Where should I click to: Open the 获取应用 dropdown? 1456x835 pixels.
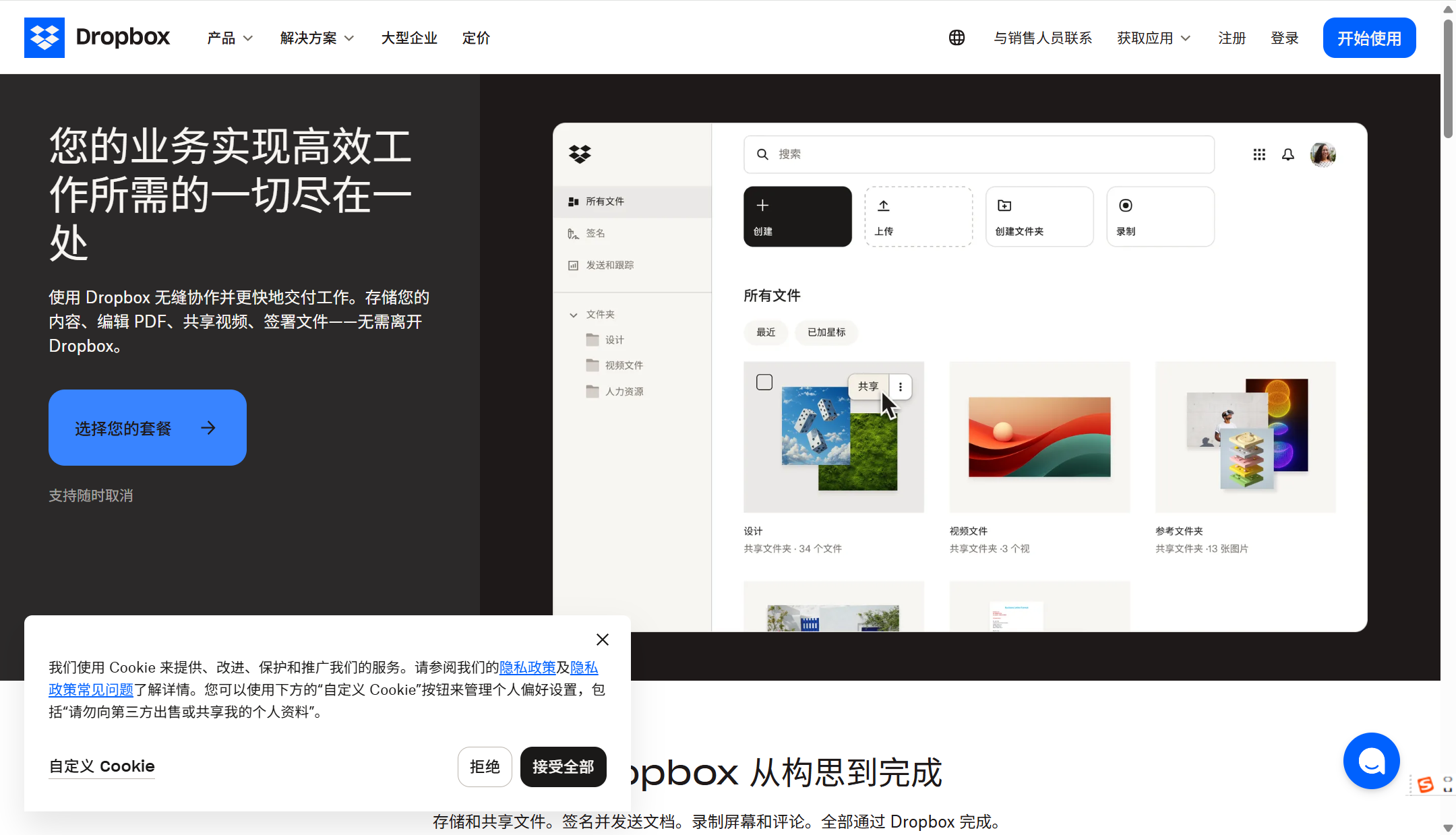pos(1153,38)
